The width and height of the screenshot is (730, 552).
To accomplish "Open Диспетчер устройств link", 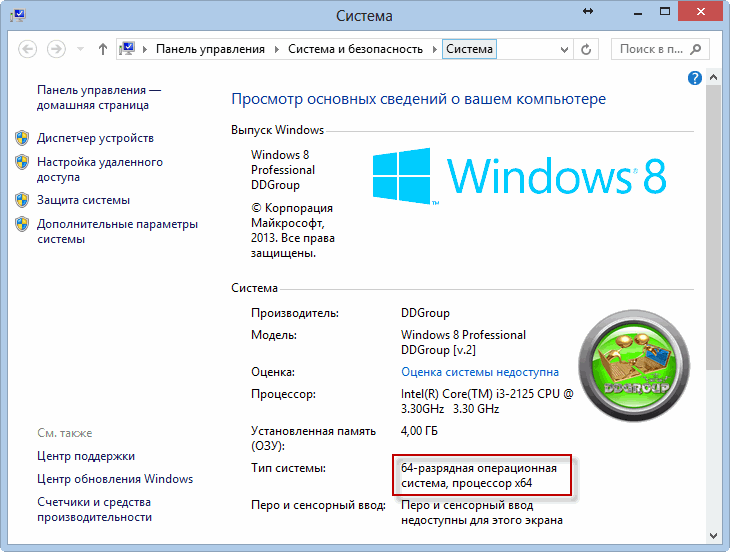I will coord(95,138).
